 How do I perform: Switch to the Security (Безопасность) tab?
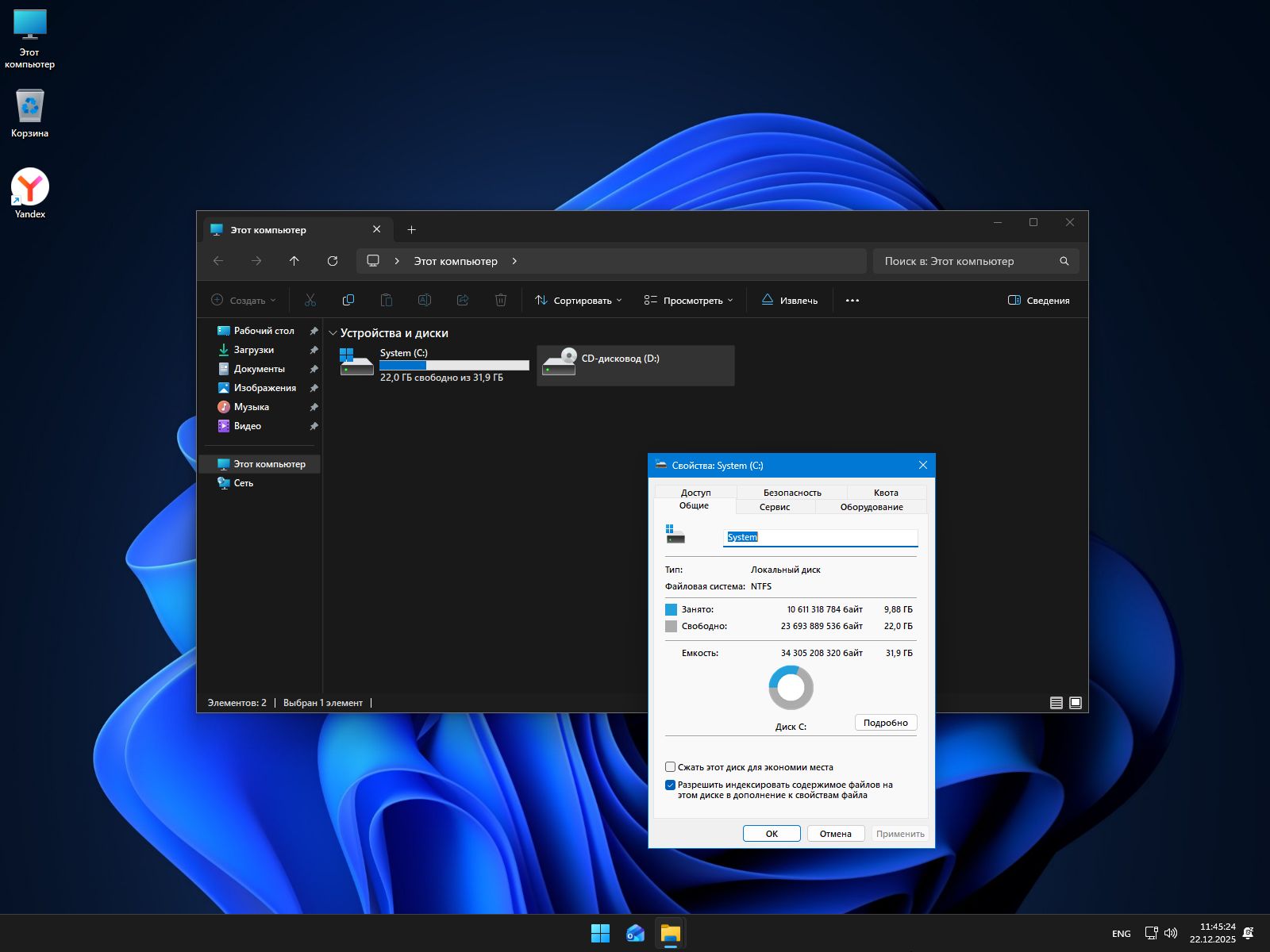pyautogui.click(x=791, y=493)
